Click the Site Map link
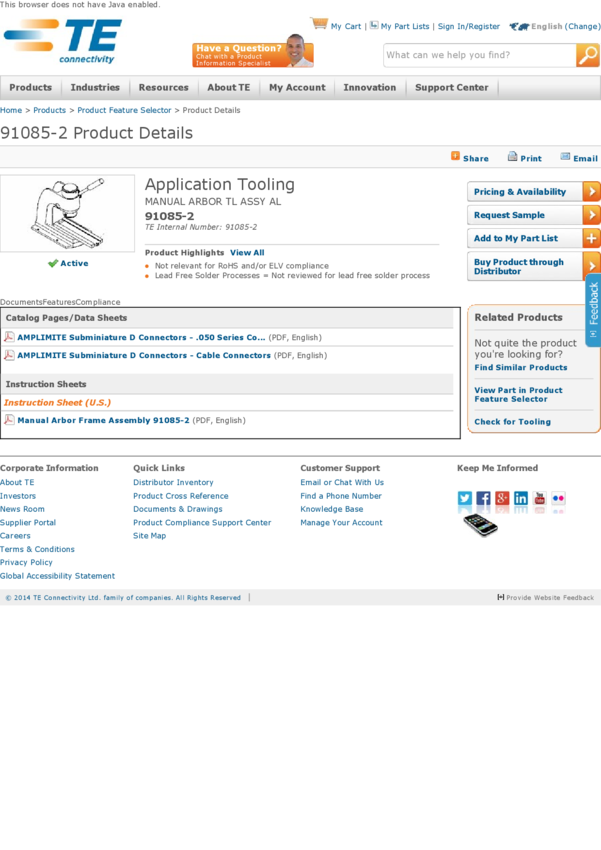 click(150, 535)
